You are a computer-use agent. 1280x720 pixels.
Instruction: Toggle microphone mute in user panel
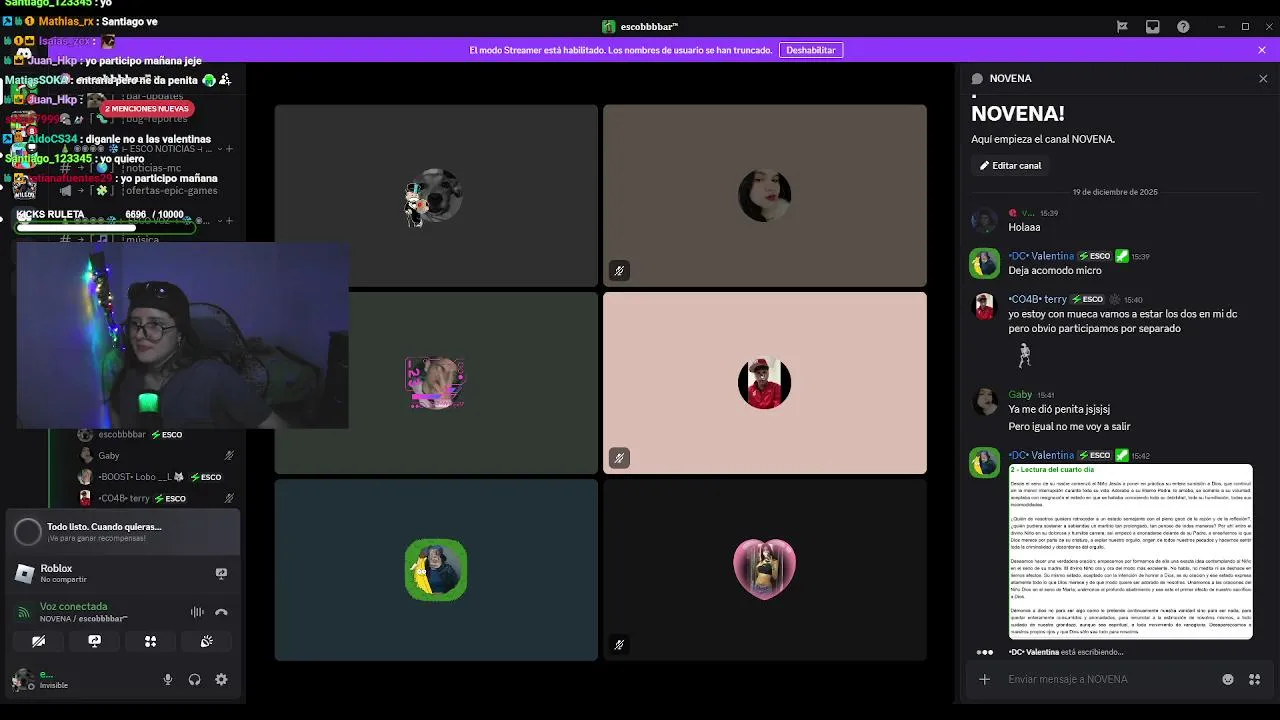pos(168,679)
